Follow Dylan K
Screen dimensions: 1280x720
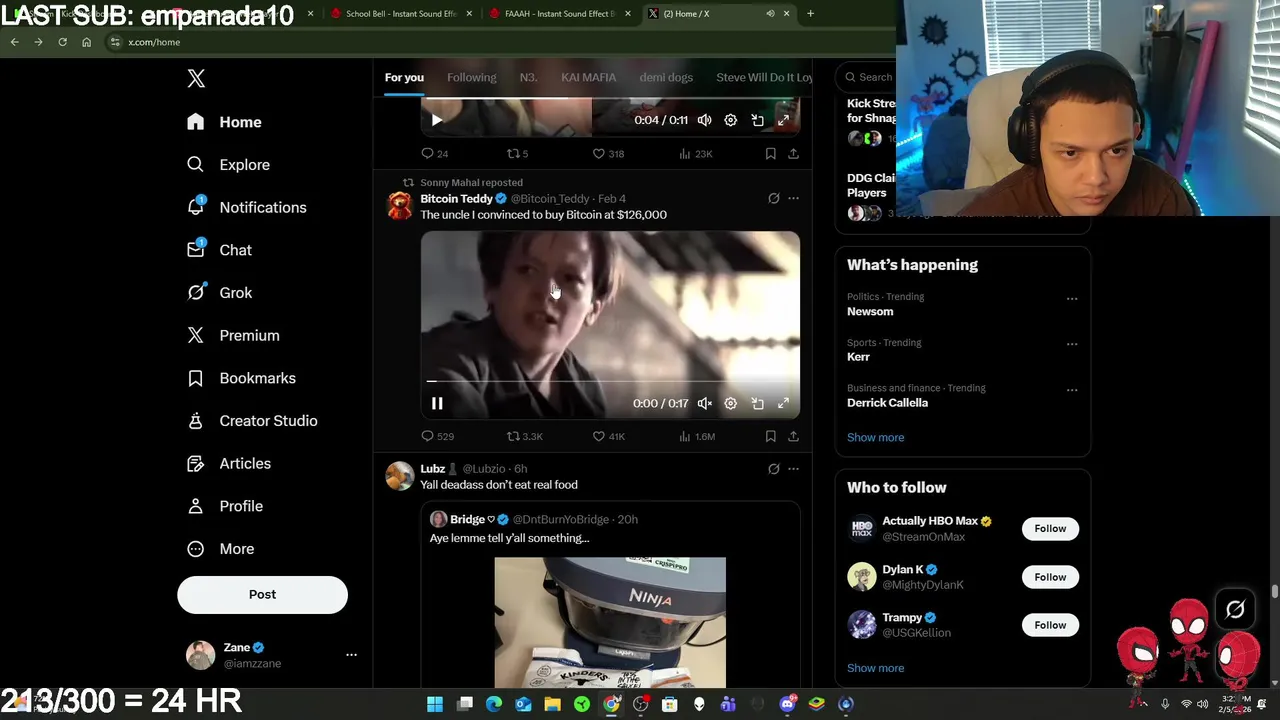(x=1050, y=577)
